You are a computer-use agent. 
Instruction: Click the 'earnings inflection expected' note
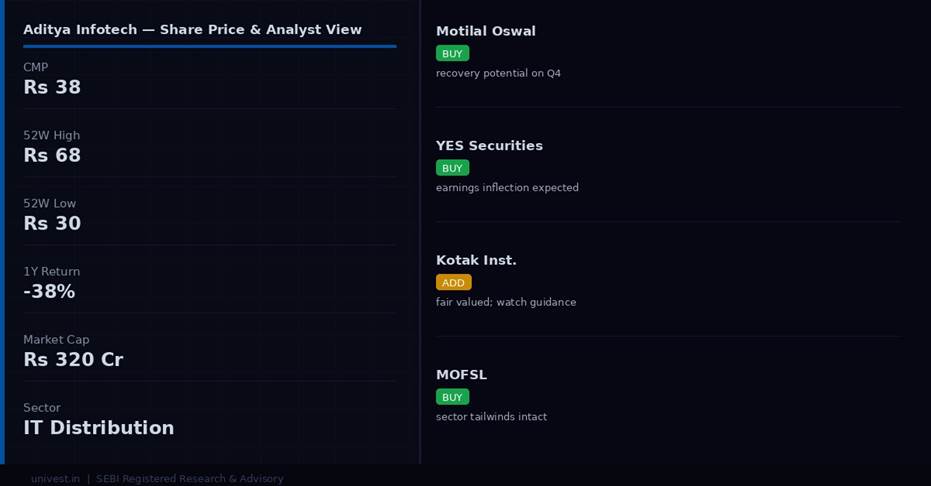tap(507, 188)
